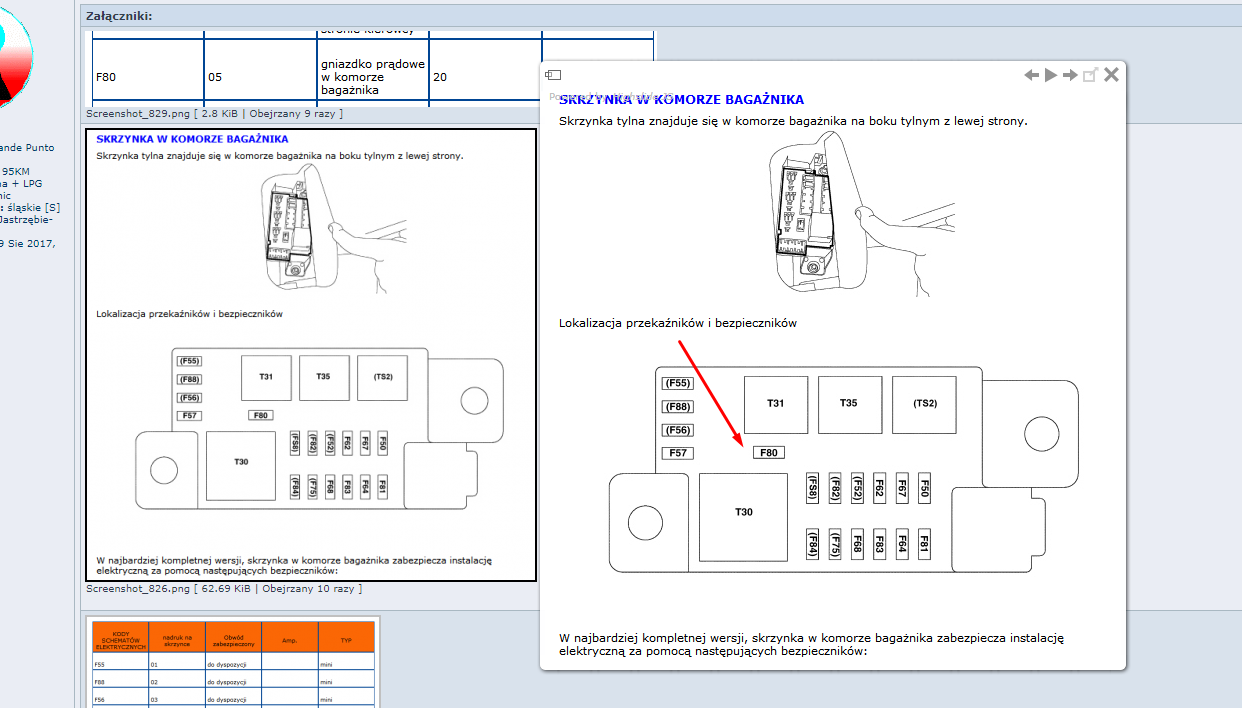Viewport: 1242px width, 708px height.
Task: Click the Screenshot_829.png caption text
Action: click(x=137, y=114)
